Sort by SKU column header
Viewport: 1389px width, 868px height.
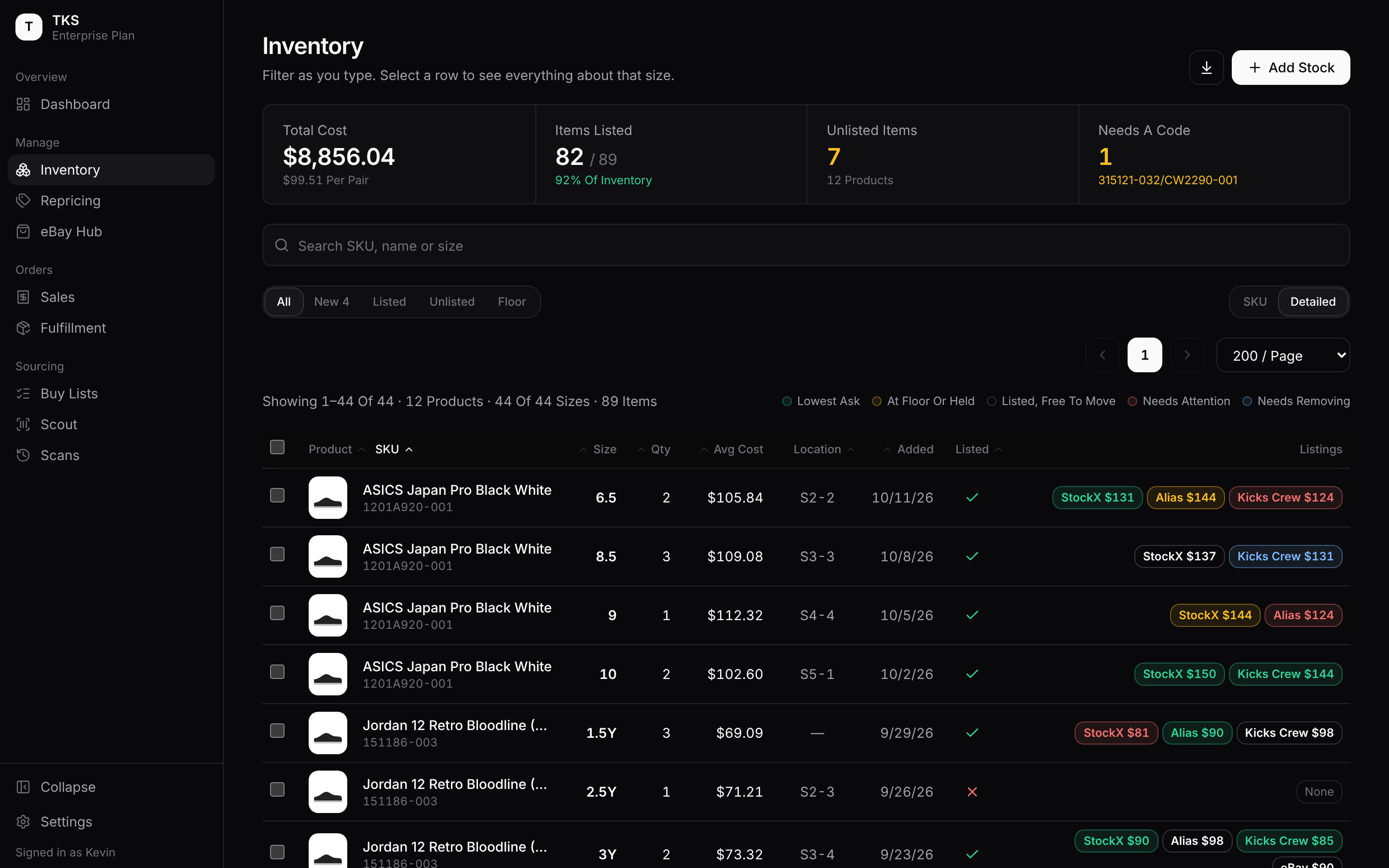pyautogui.click(x=394, y=449)
